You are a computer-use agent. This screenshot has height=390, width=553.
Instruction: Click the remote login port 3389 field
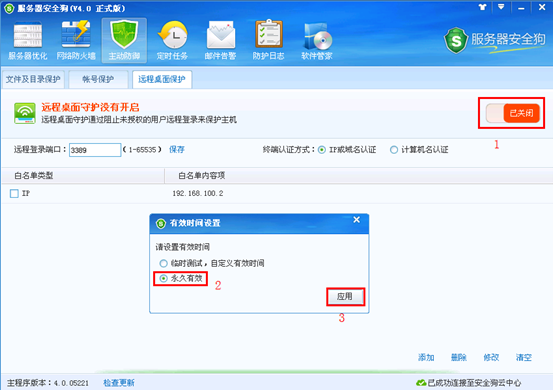(95, 150)
